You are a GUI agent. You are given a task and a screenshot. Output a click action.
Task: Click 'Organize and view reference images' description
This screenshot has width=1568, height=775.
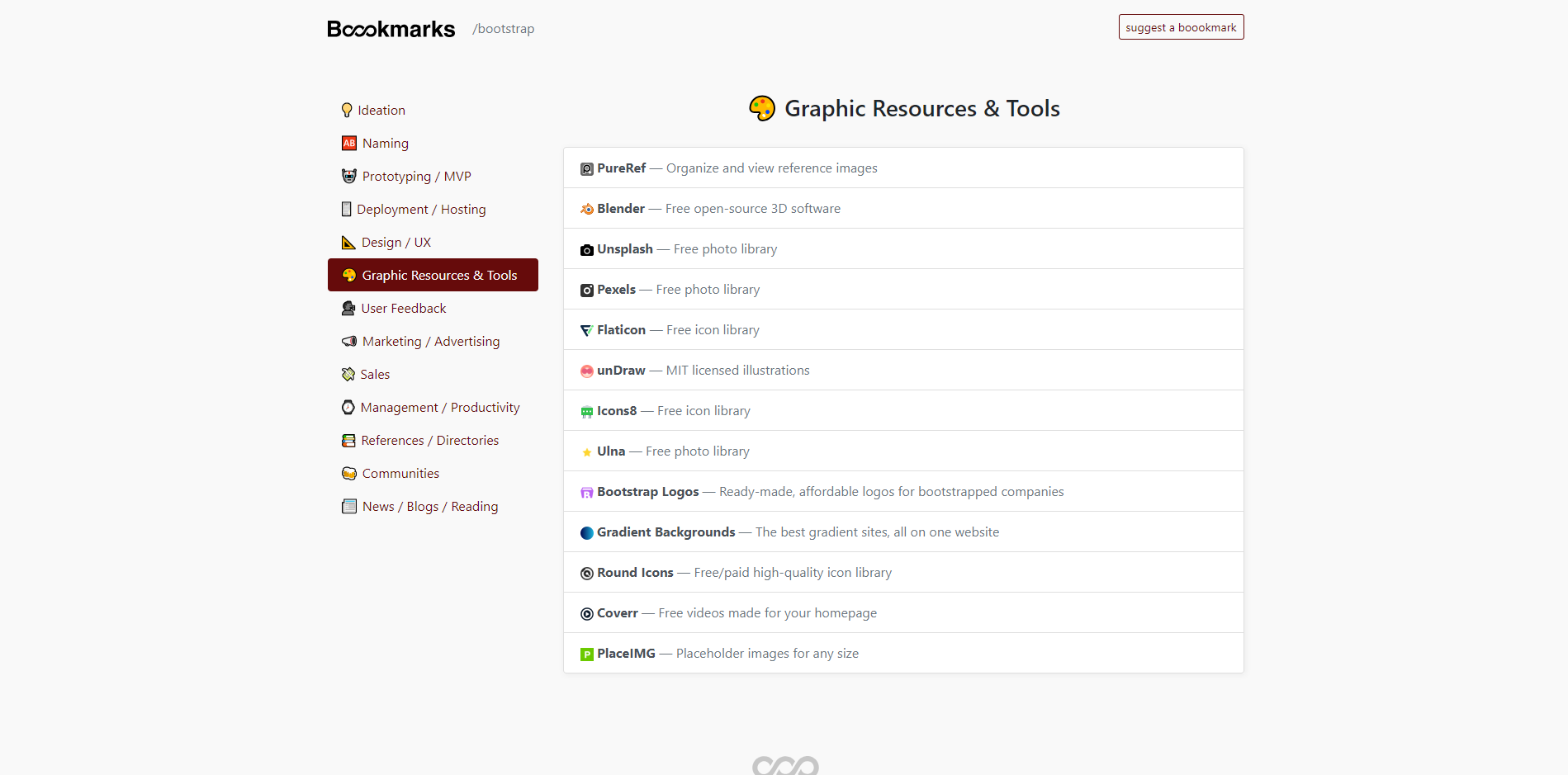click(x=772, y=168)
